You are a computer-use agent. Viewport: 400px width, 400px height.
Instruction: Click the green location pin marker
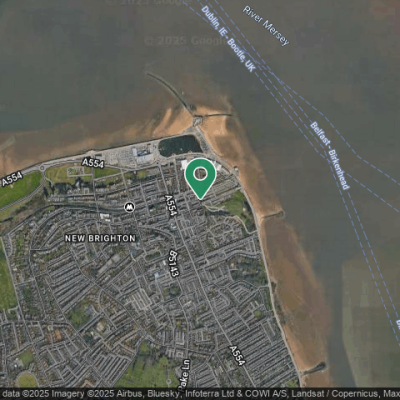click(x=200, y=178)
